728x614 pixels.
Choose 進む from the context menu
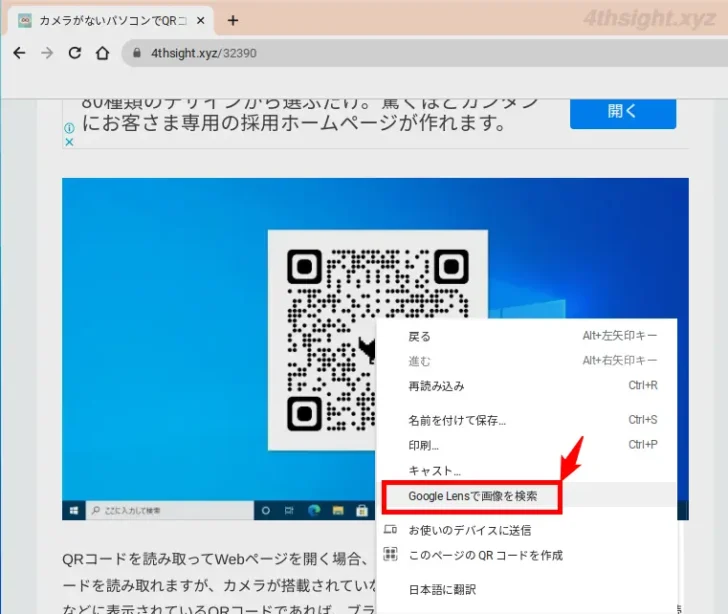click(526, 361)
